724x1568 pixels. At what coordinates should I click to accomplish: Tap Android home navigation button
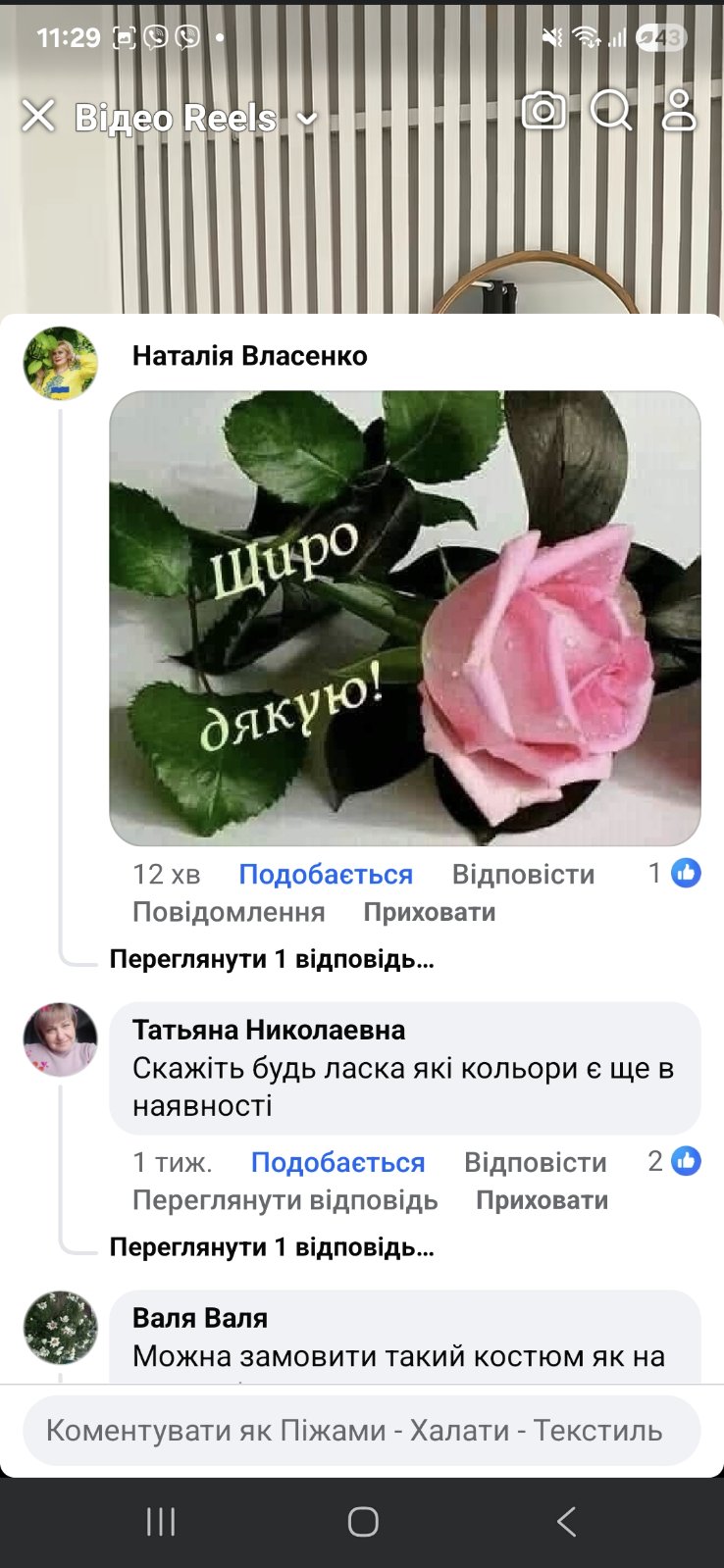point(363,1522)
